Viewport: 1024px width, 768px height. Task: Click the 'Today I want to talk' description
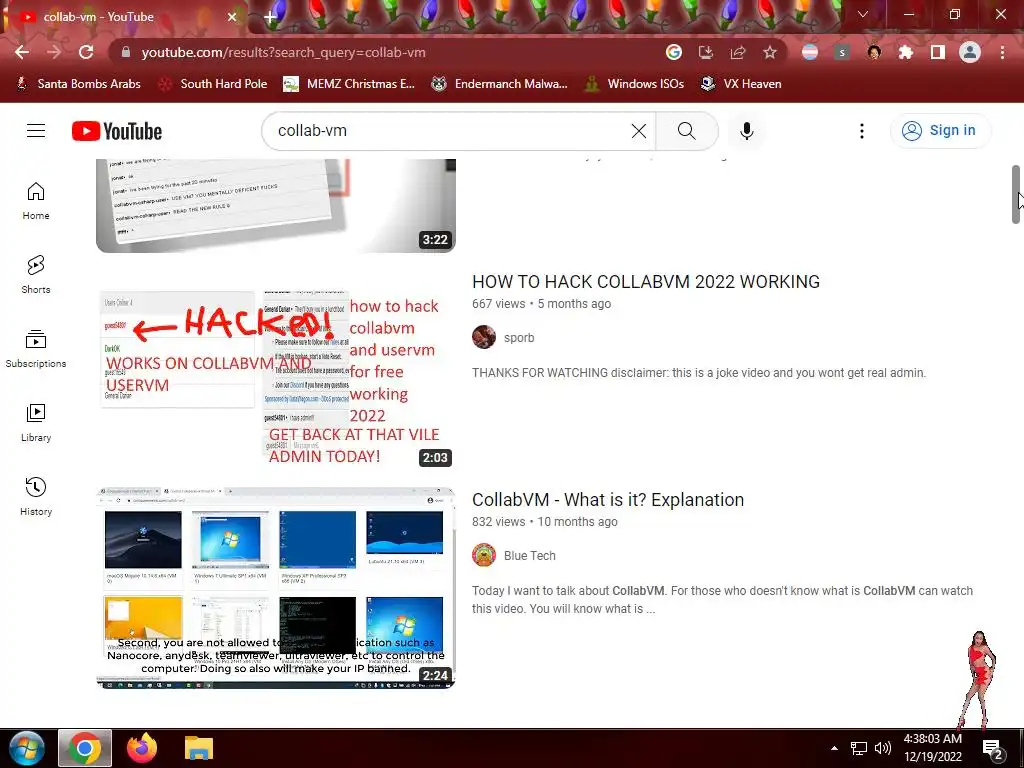coord(722,600)
